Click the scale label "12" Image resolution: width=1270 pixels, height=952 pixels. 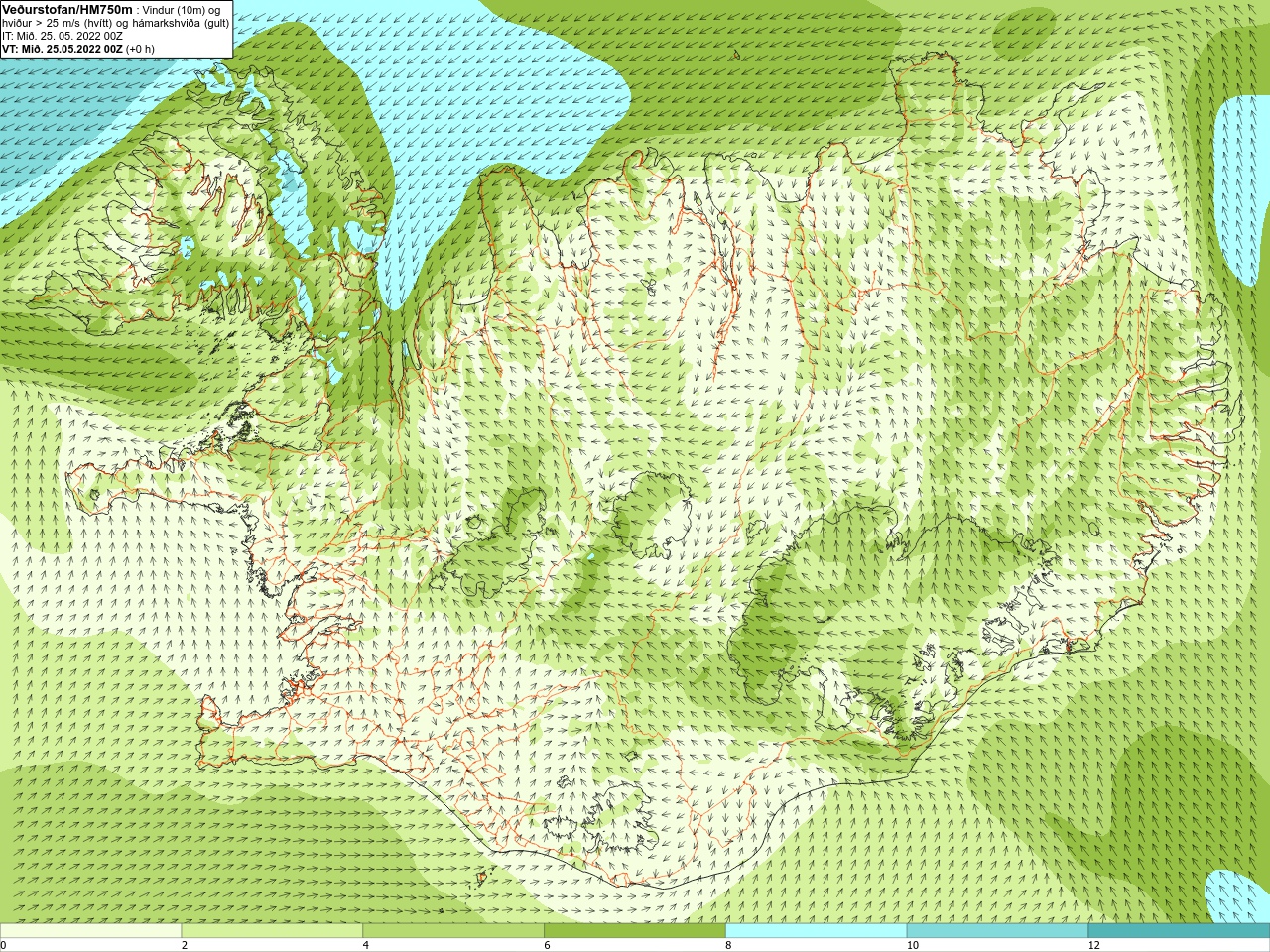click(x=1094, y=946)
